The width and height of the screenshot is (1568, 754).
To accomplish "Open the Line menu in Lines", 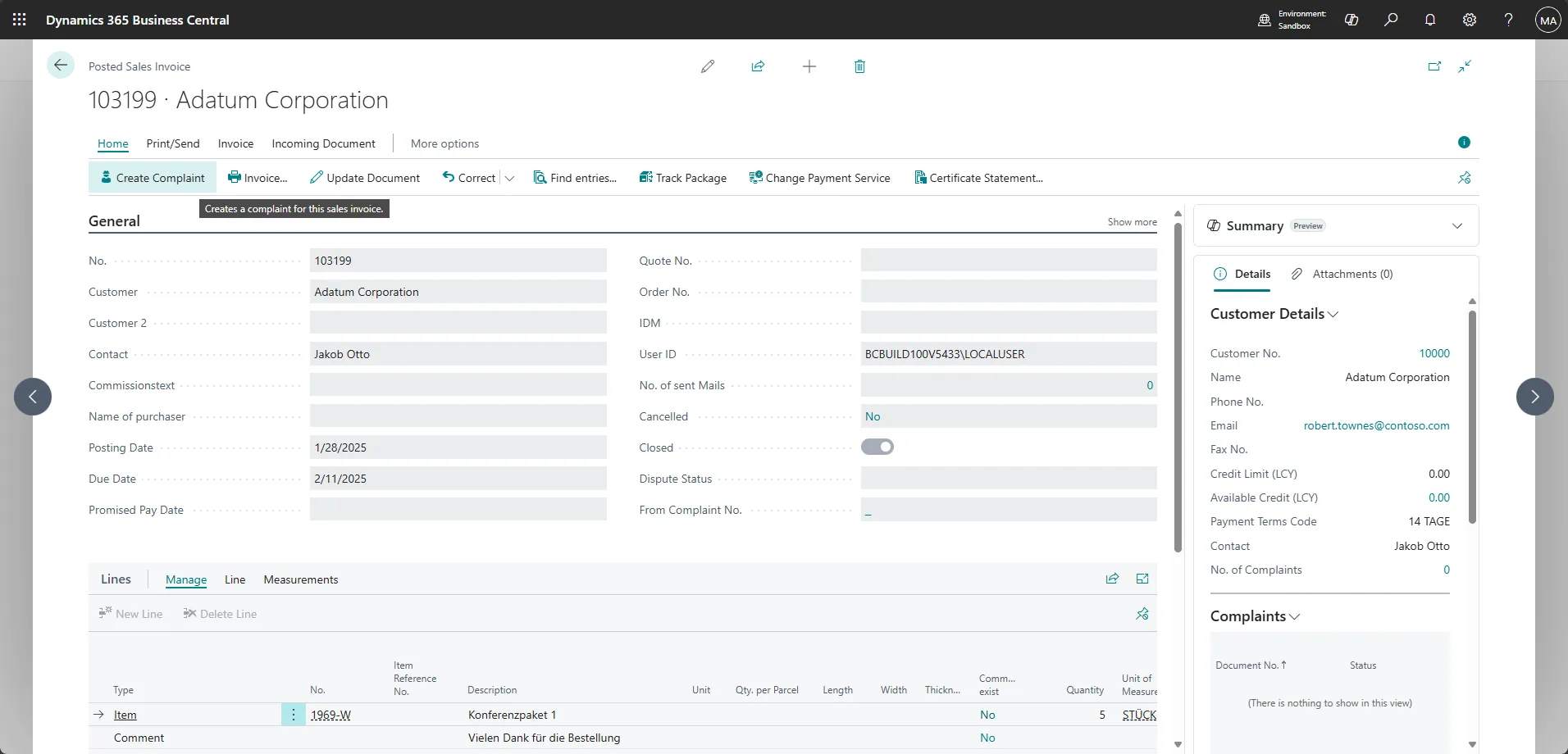I will coord(235,579).
